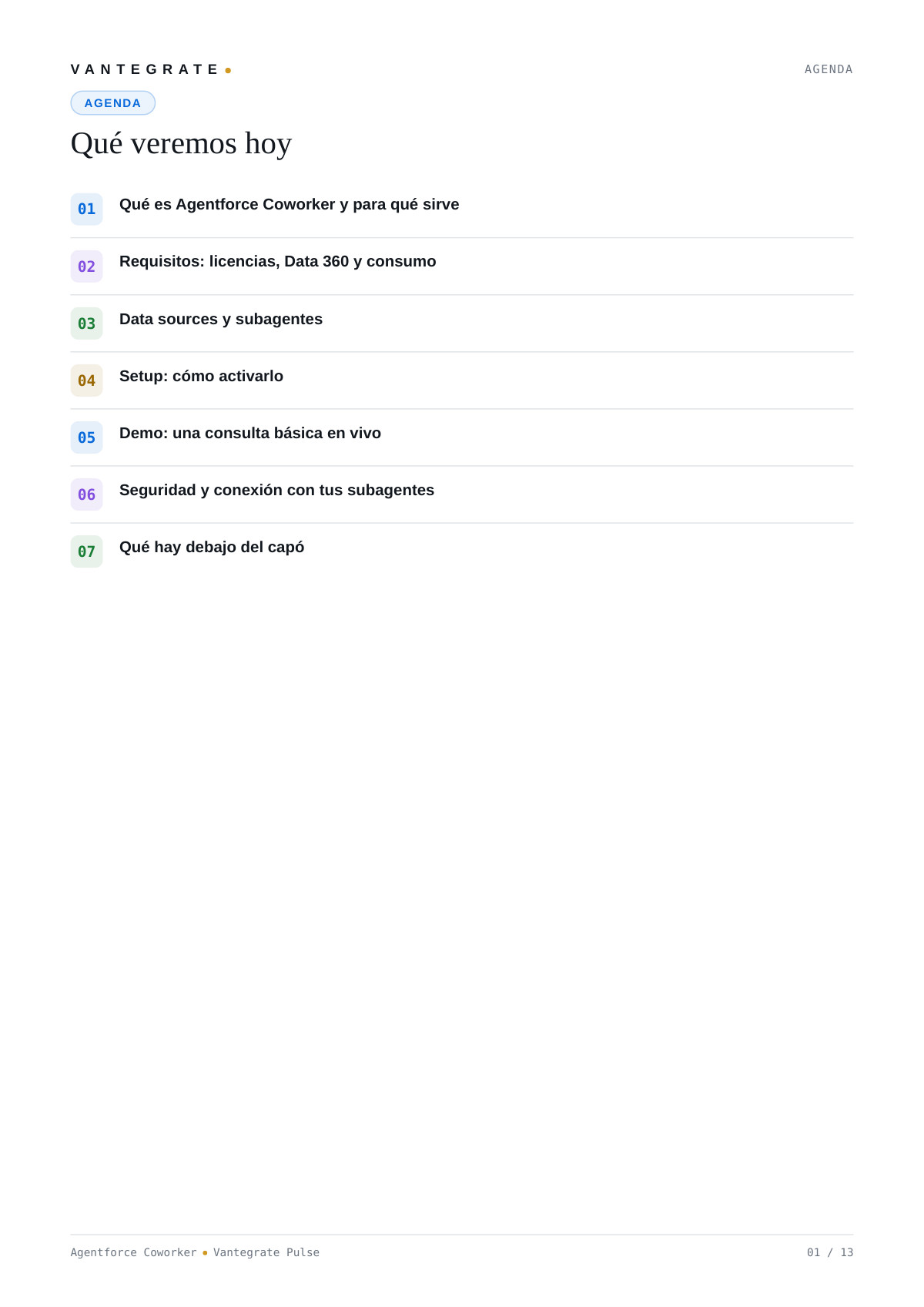Click the amber 04 number badge

[86, 380]
